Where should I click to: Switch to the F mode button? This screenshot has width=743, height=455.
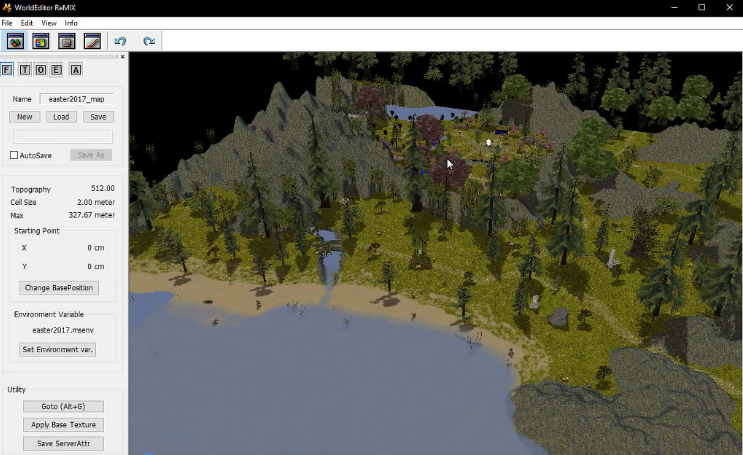[x=7, y=70]
